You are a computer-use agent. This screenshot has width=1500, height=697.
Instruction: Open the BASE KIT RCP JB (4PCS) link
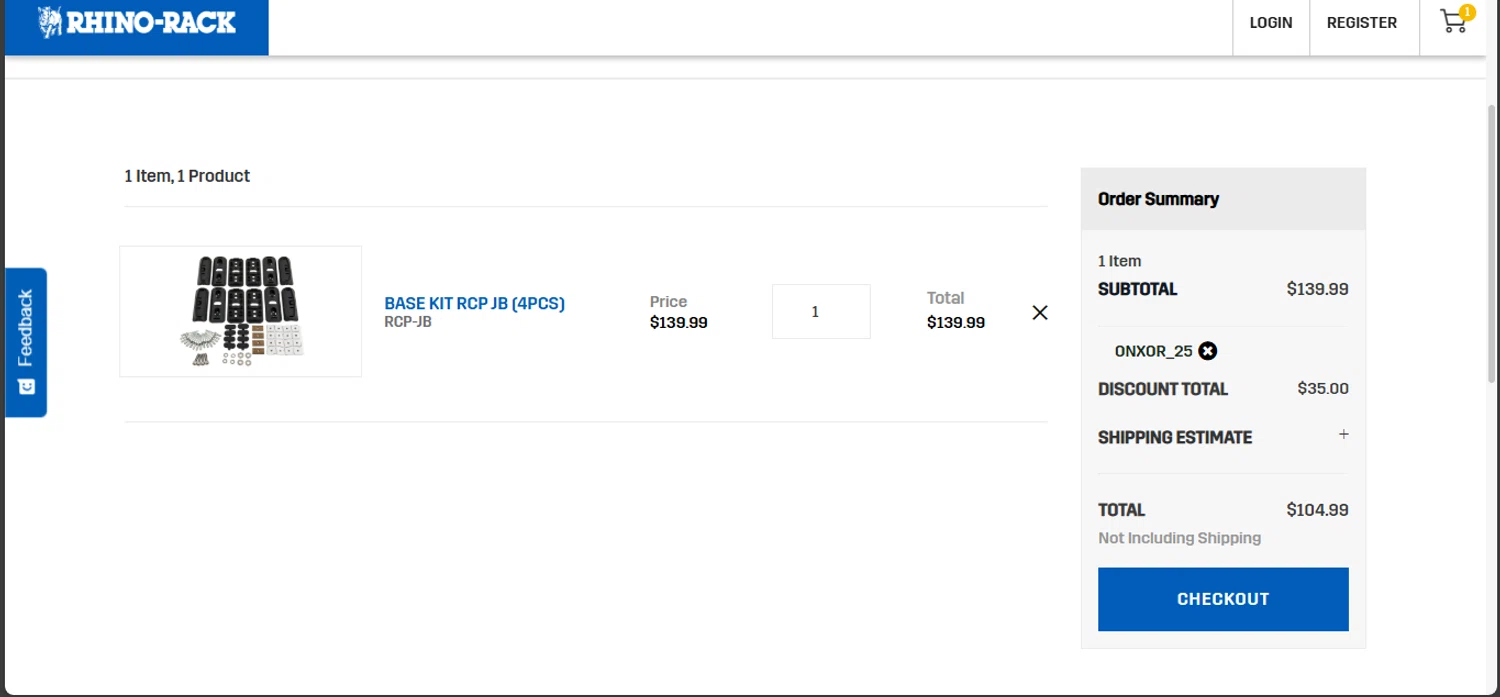(474, 303)
